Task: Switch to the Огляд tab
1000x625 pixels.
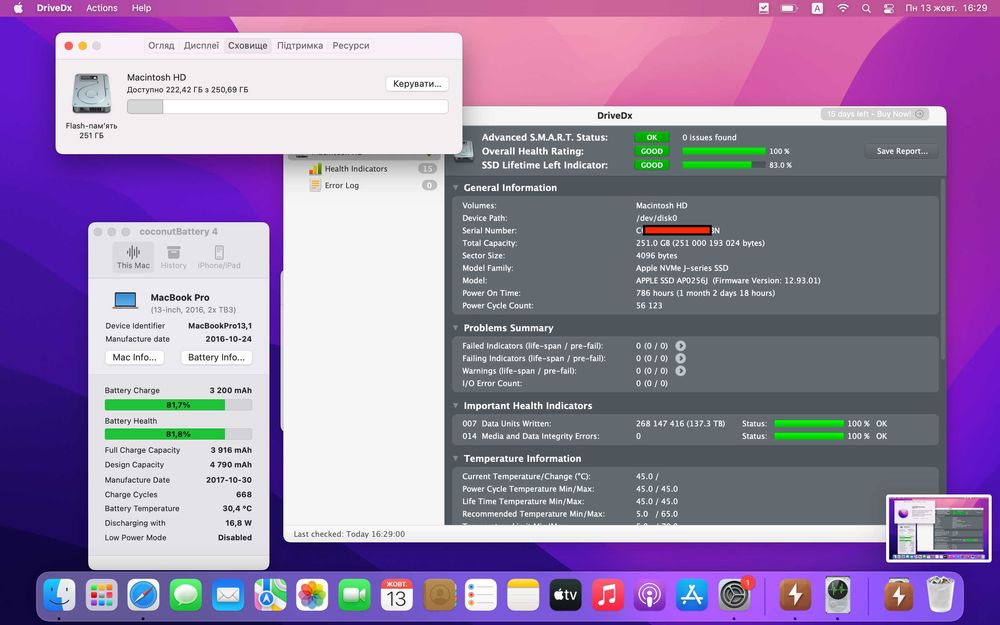Action: (161, 46)
